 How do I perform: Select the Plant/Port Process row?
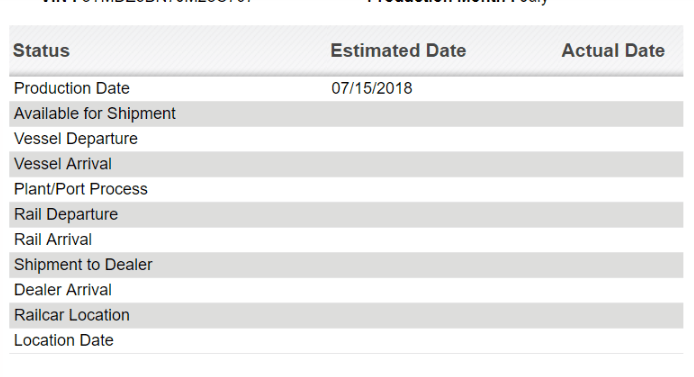click(346, 189)
